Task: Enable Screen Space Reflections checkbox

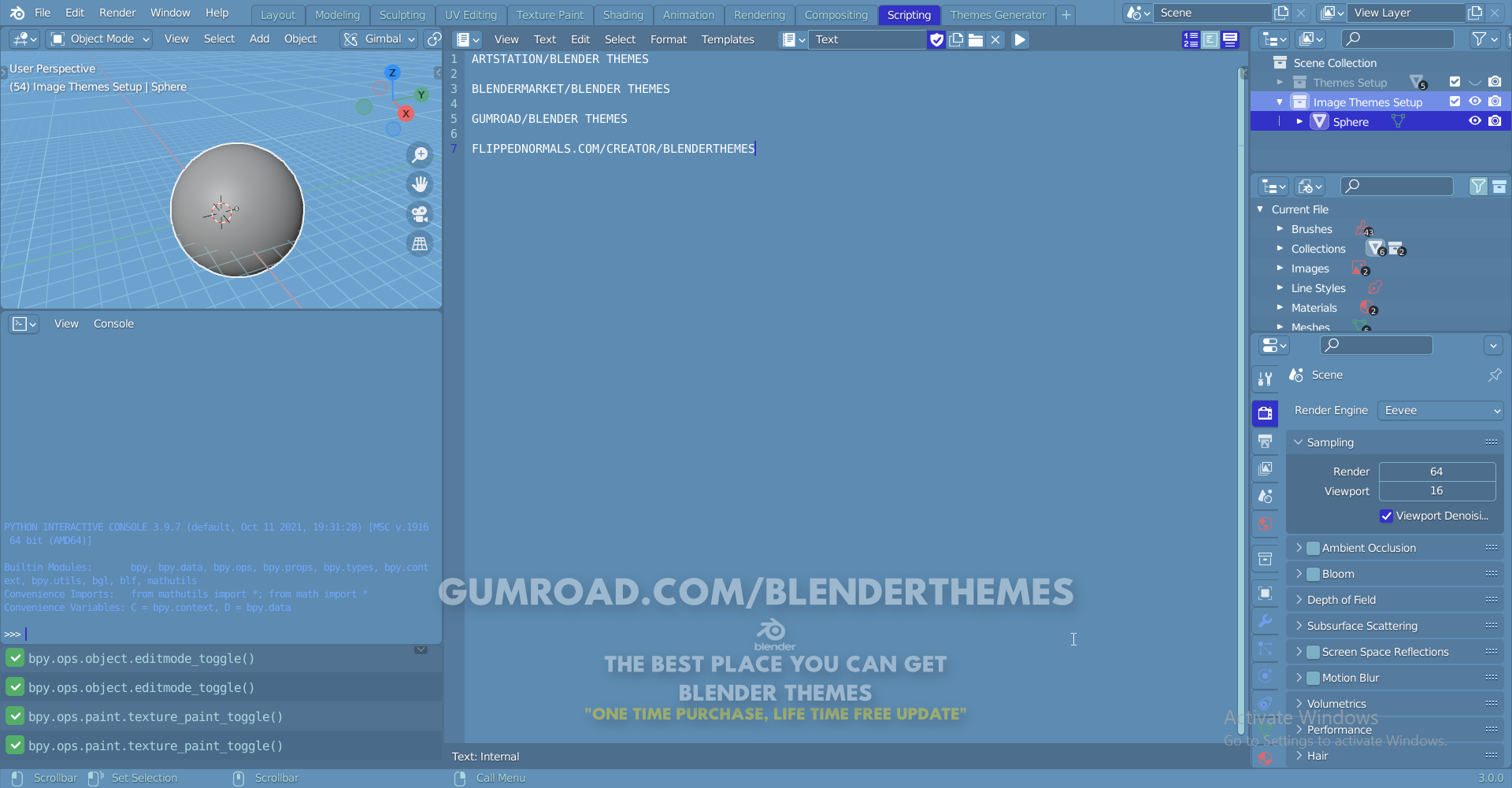Action: [1314, 653]
